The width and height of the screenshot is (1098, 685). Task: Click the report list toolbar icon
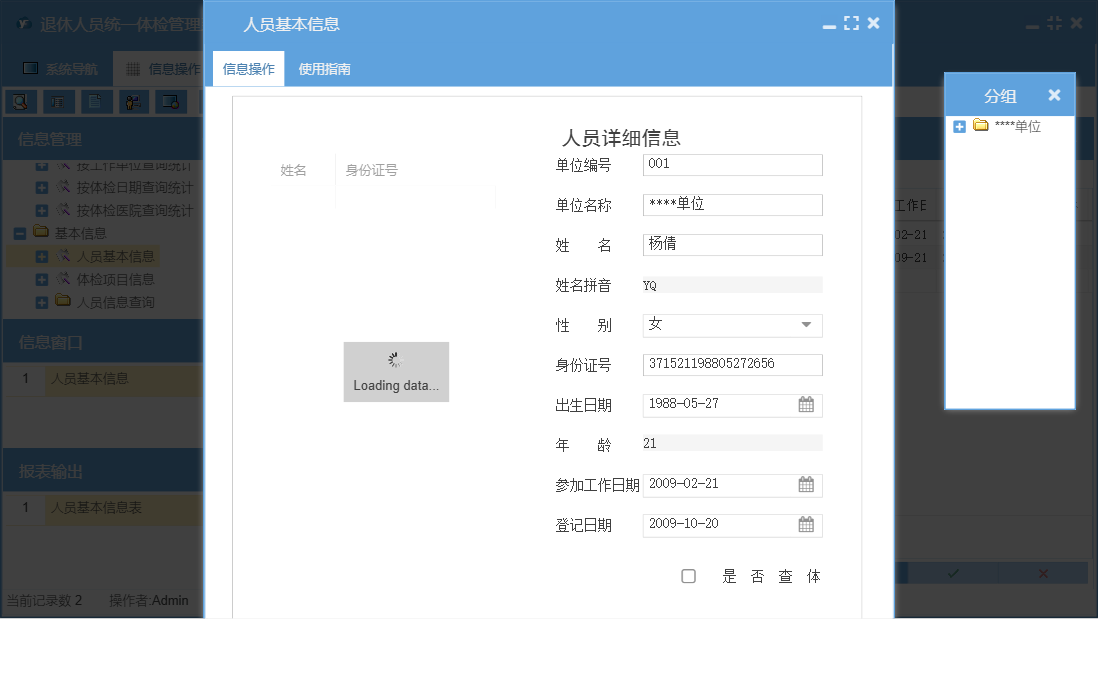point(58,101)
